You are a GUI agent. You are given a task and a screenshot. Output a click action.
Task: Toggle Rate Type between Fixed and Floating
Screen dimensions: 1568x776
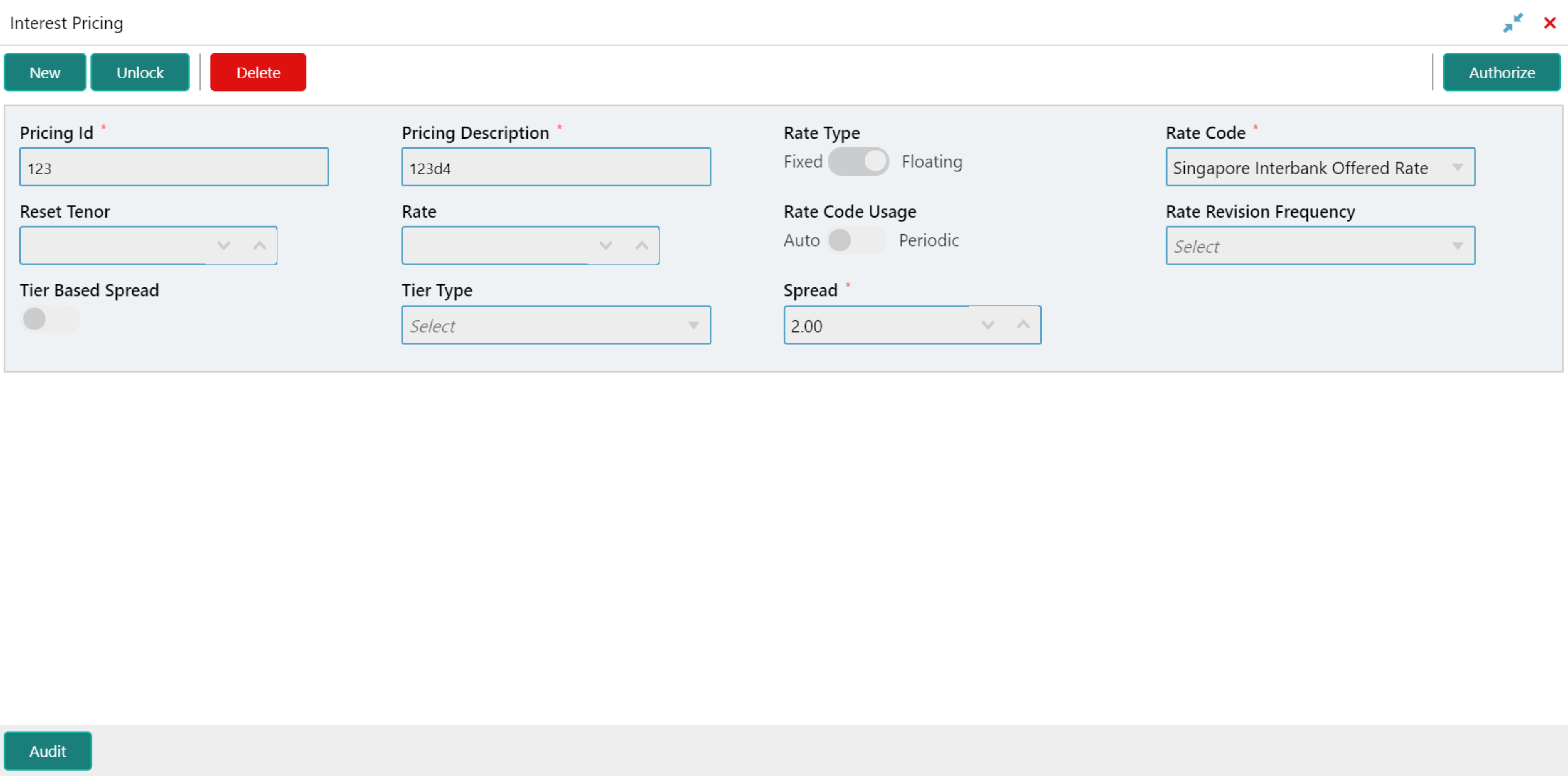(x=858, y=162)
